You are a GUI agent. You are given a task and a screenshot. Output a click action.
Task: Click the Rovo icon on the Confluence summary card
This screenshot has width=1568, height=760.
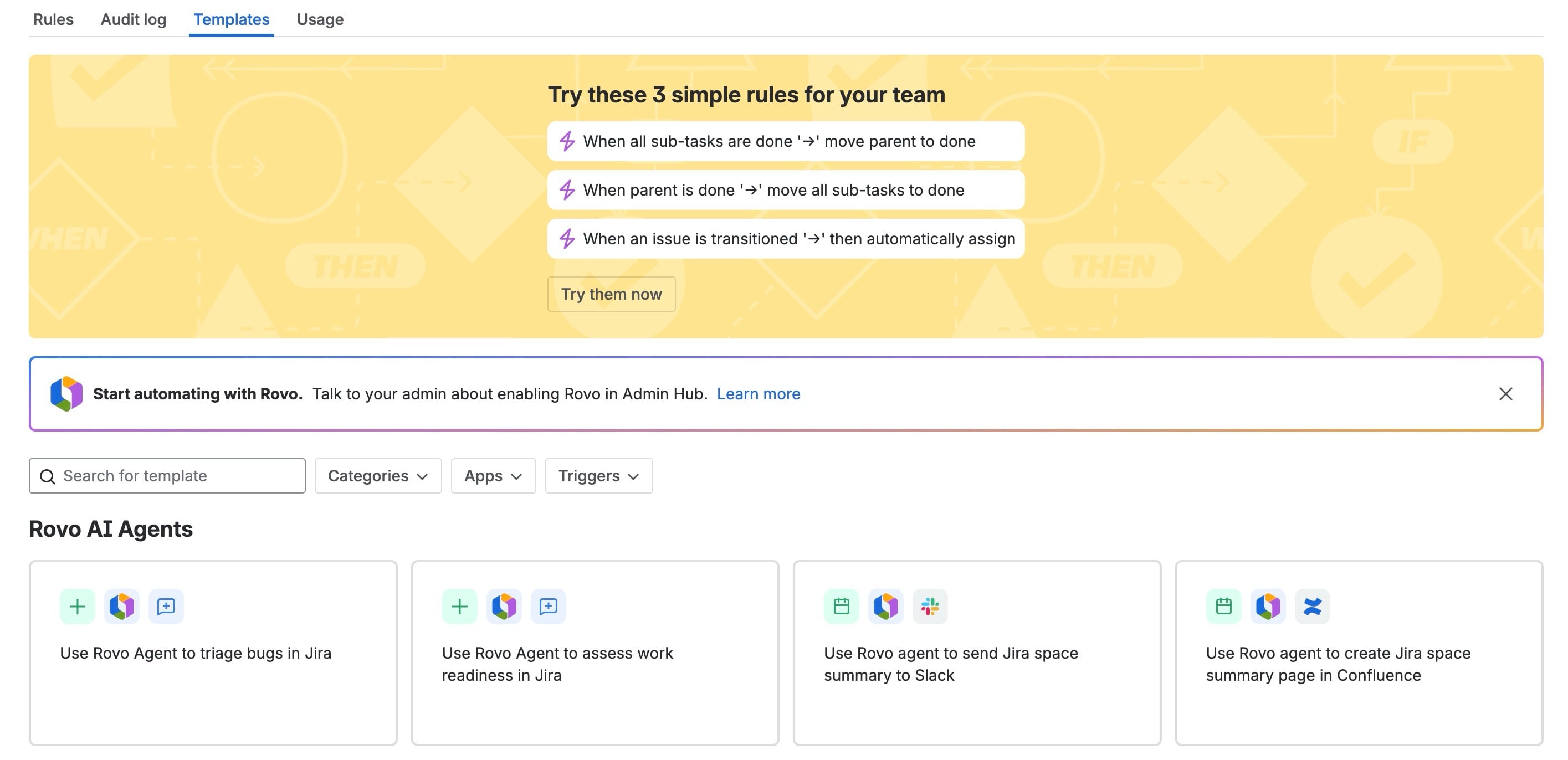click(1268, 606)
